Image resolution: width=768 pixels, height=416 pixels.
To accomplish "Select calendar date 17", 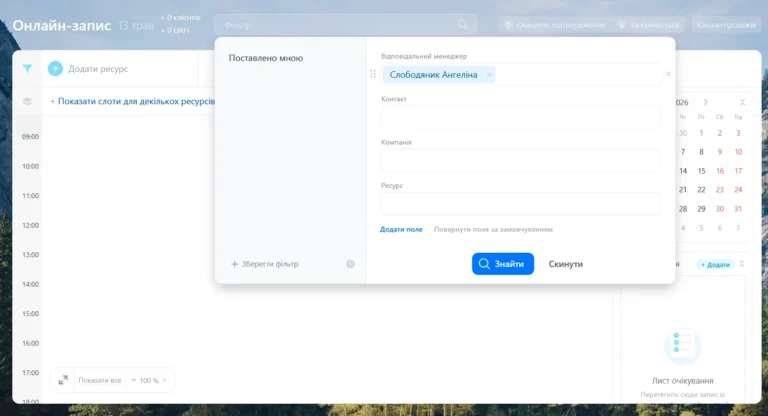I will pos(738,171).
